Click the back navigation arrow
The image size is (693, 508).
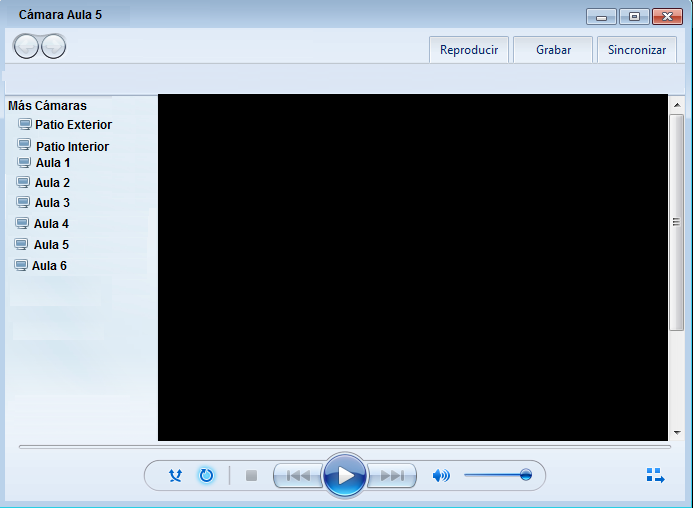(x=26, y=46)
